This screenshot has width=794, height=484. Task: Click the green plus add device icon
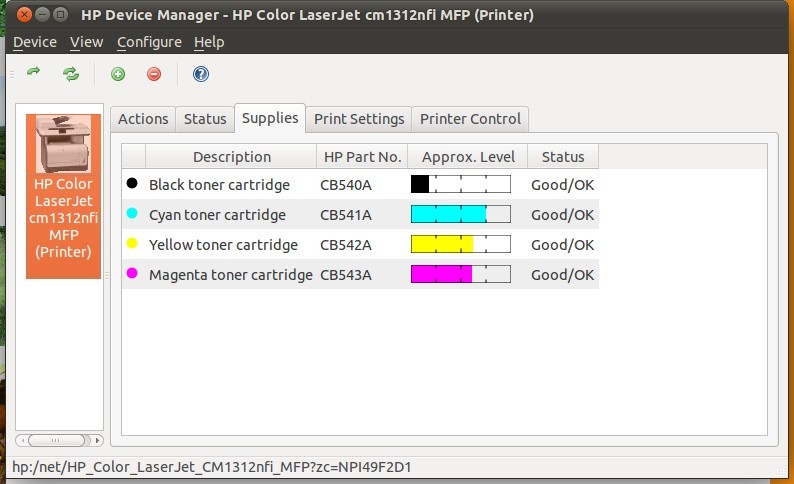click(118, 74)
